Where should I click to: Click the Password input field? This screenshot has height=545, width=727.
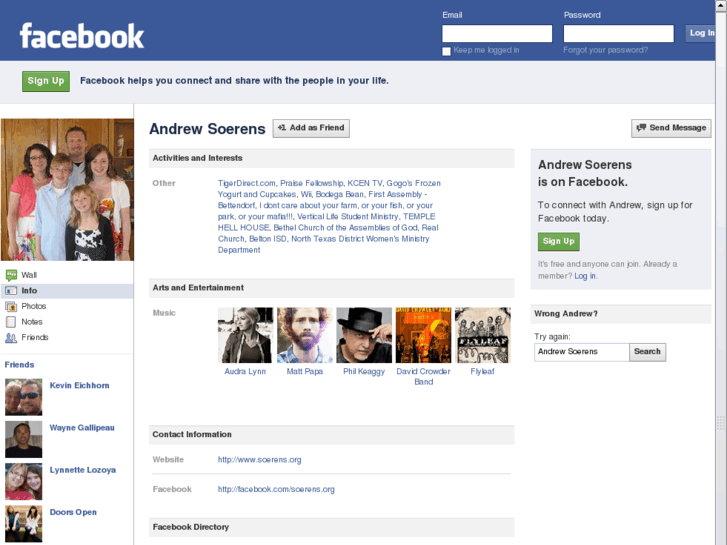point(619,33)
